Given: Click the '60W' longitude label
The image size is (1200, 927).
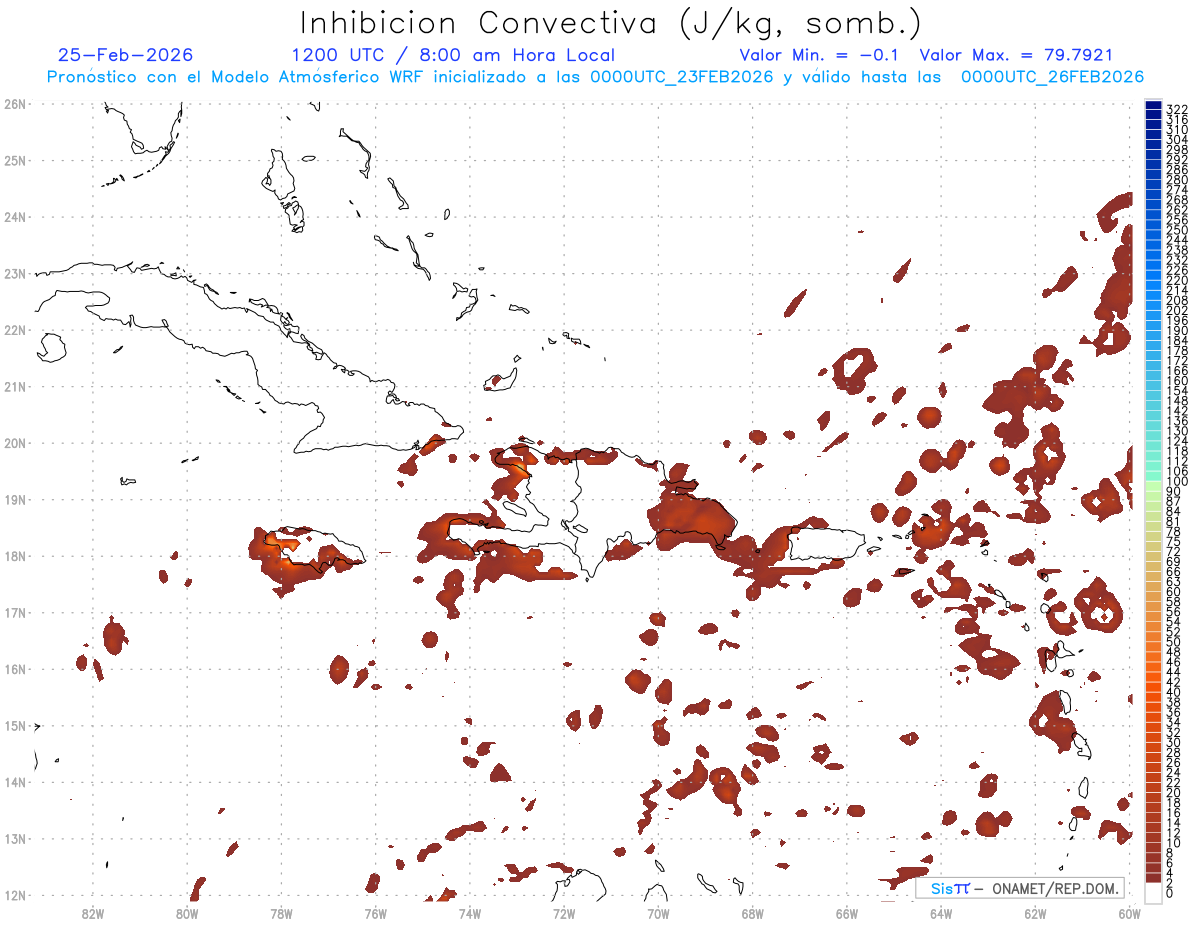Looking at the screenshot, I should tap(1130, 913).
